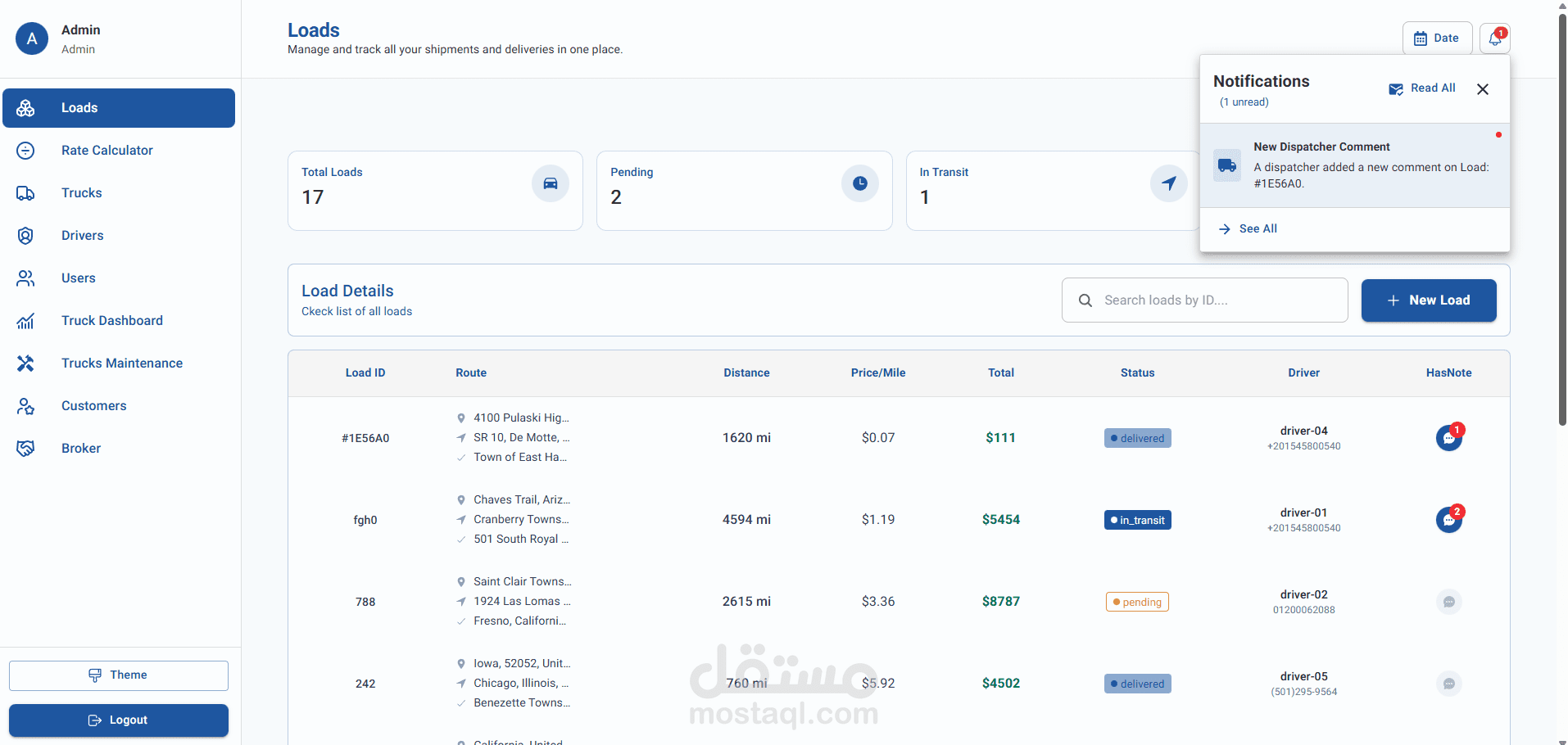This screenshot has height=745, width=1568.
Task: Open the Loads sidebar item
Action: [x=119, y=108]
